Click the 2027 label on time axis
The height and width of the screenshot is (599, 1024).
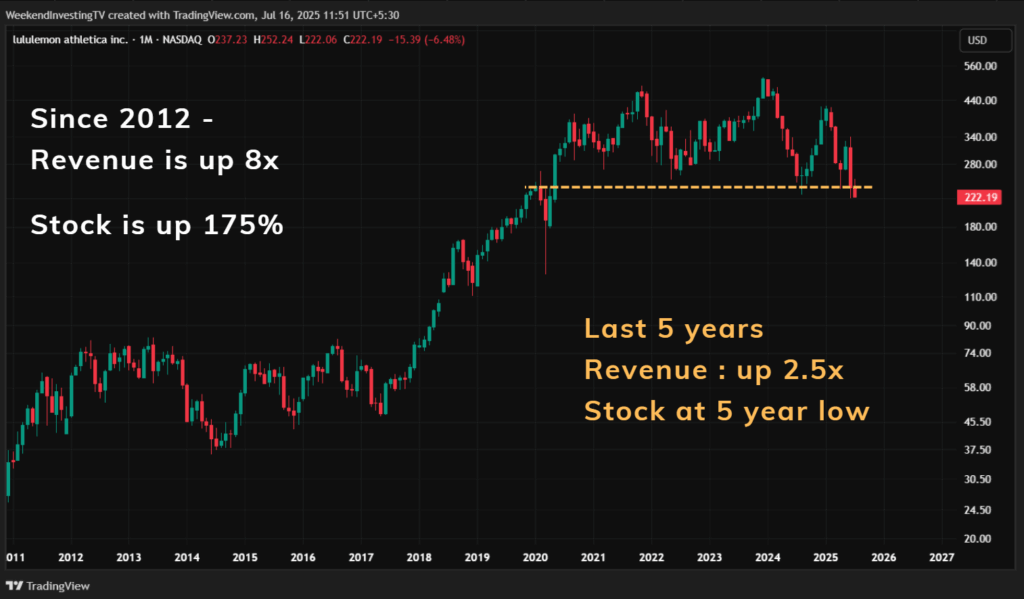pyautogui.click(x=942, y=557)
